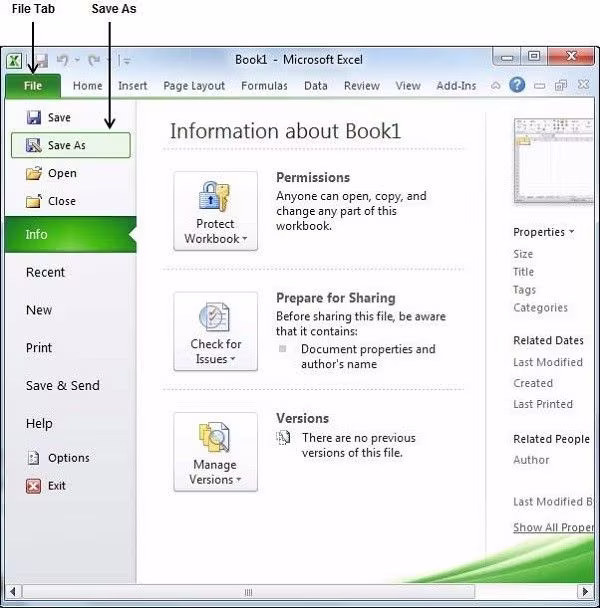Viewport: 600px width, 608px height.
Task: Click the Author label under Related People
Action: point(531,460)
